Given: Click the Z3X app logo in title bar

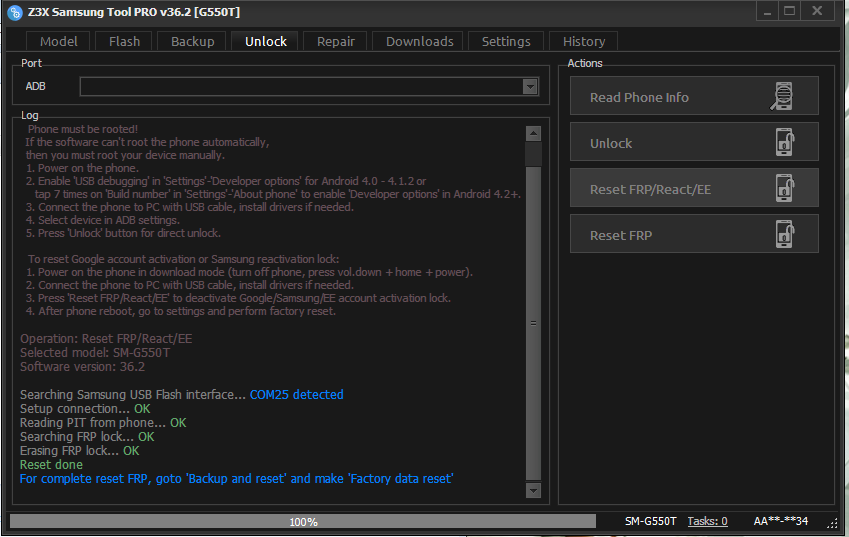Looking at the screenshot, I should click(x=15, y=12).
